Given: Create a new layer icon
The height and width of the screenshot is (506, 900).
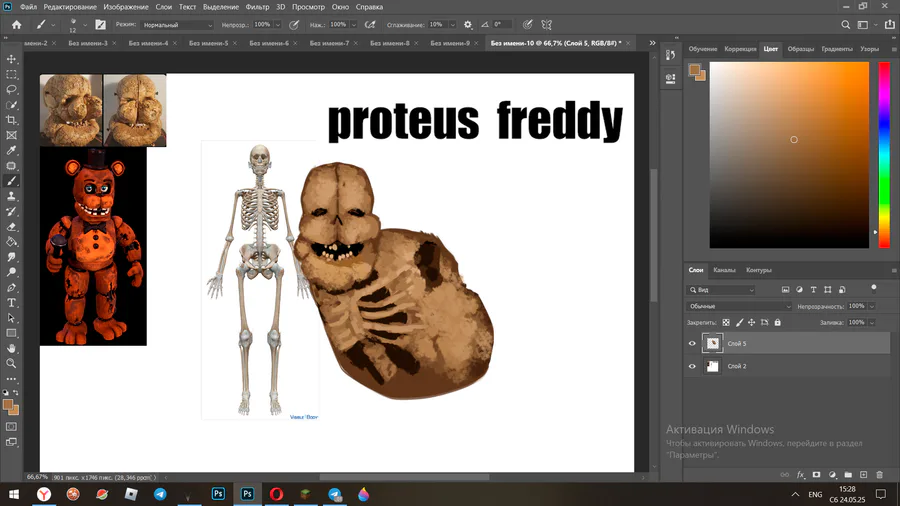Looking at the screenshot, I should coord(863,474).
